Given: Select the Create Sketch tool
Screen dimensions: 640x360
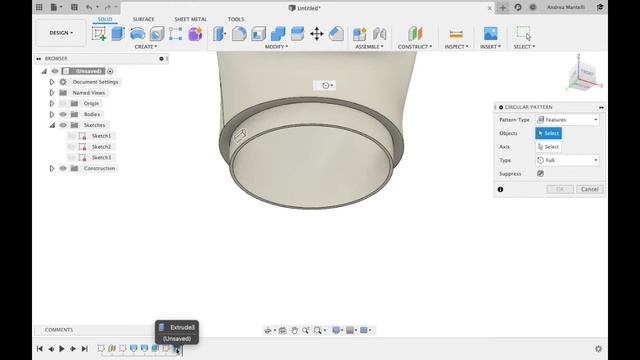Looking at the screenshot, I should [x=99, y=33].
